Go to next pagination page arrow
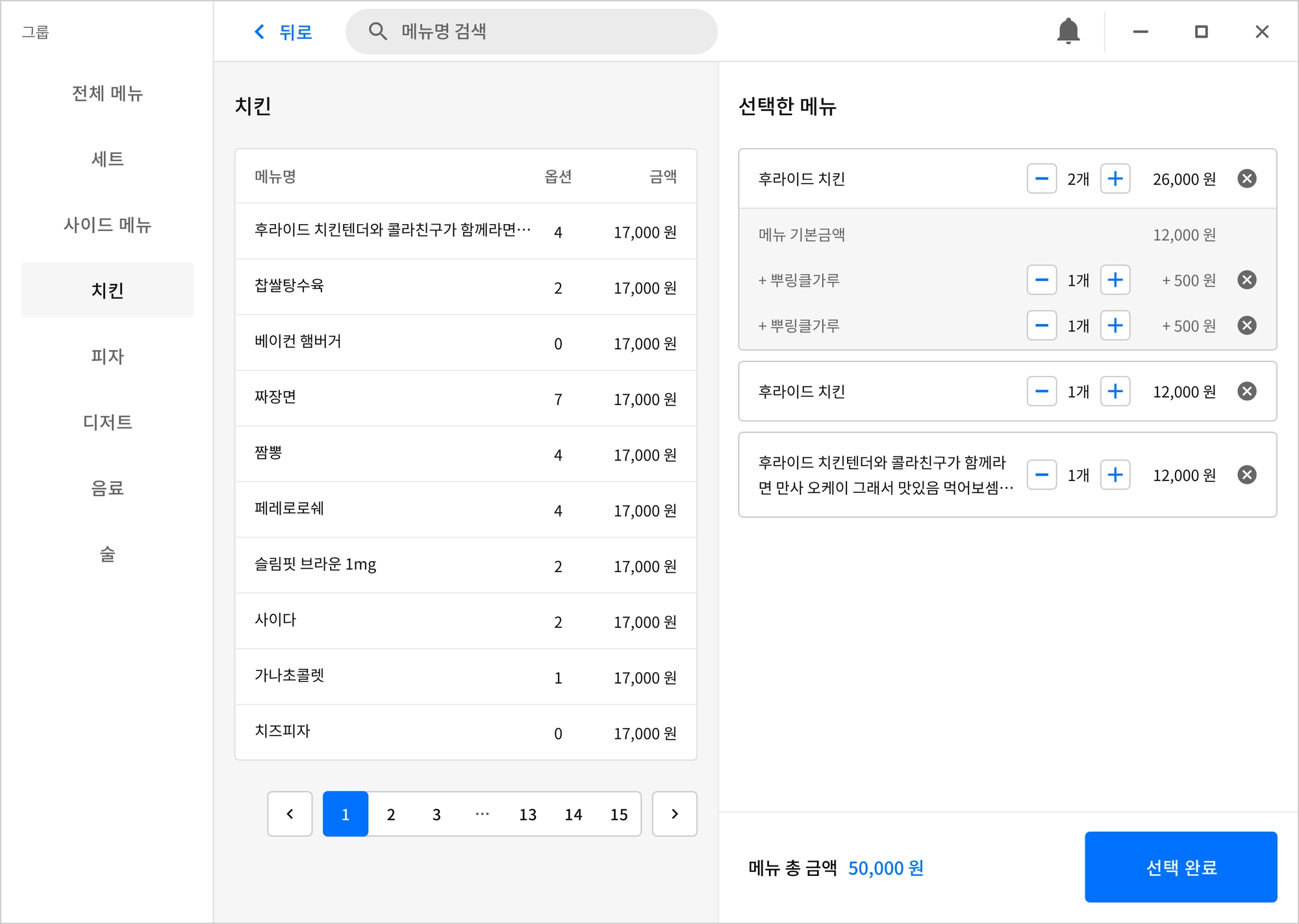 [x=674, y=814]
